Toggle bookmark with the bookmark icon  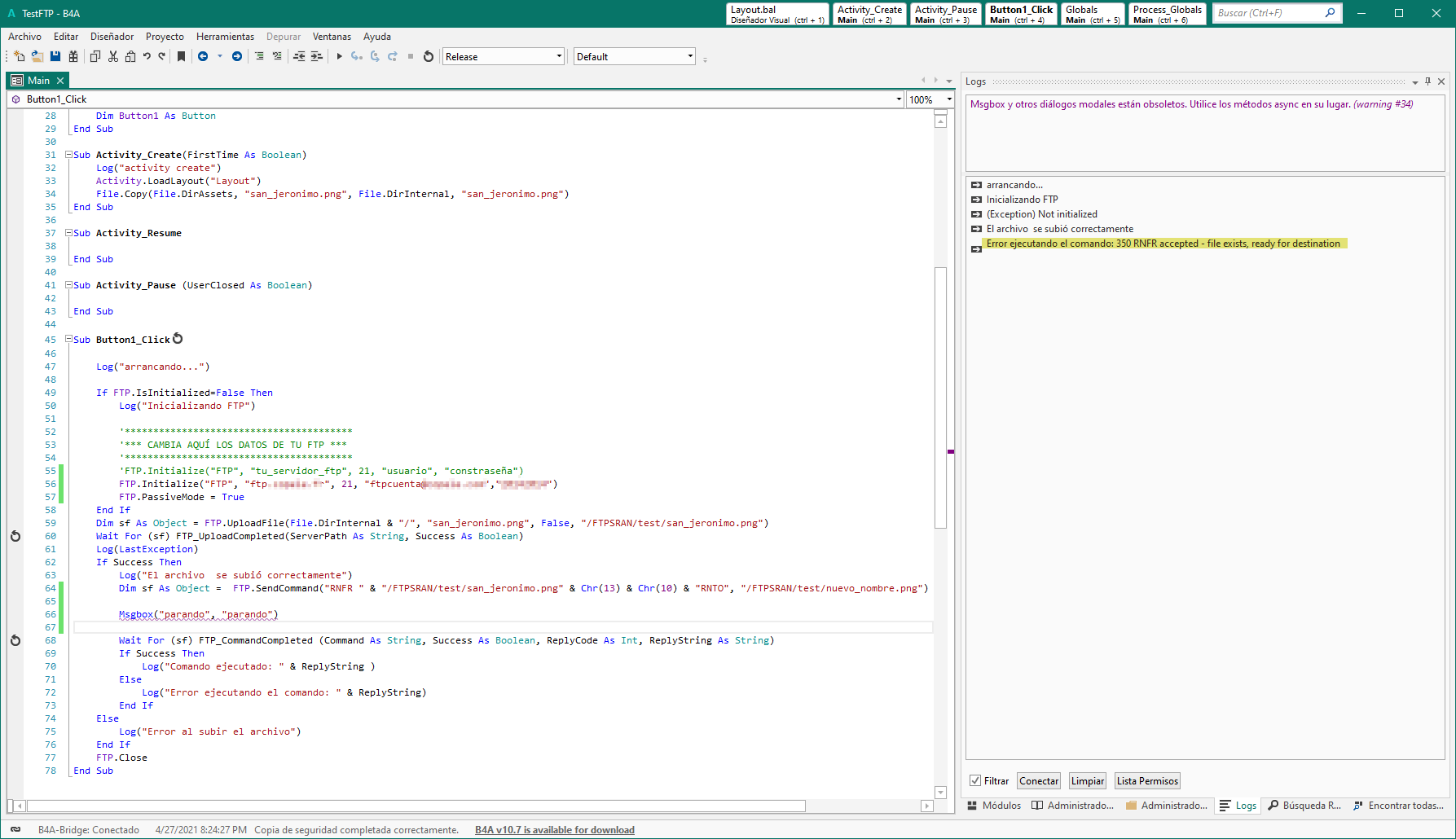[181, 56]
